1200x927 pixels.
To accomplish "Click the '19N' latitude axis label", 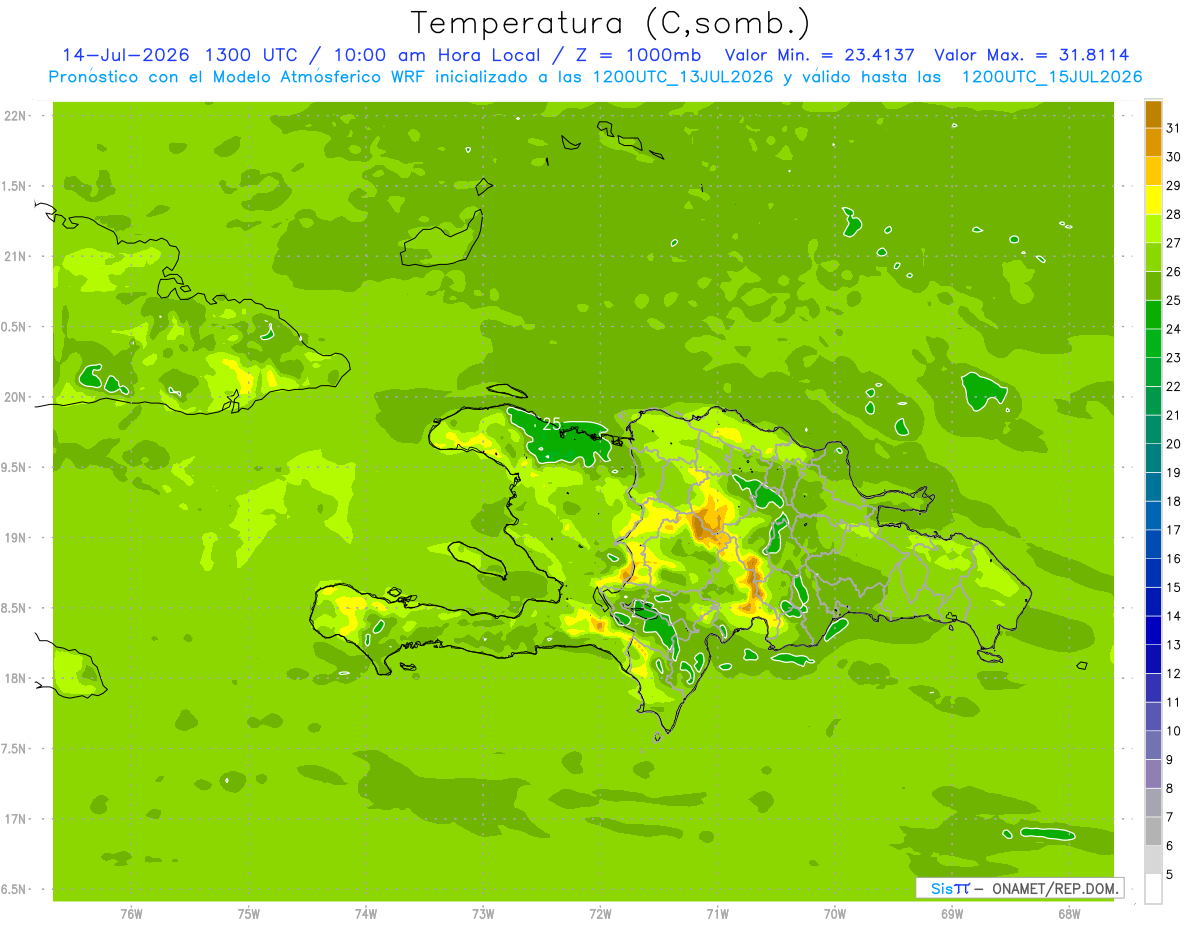I will (16, 538).
